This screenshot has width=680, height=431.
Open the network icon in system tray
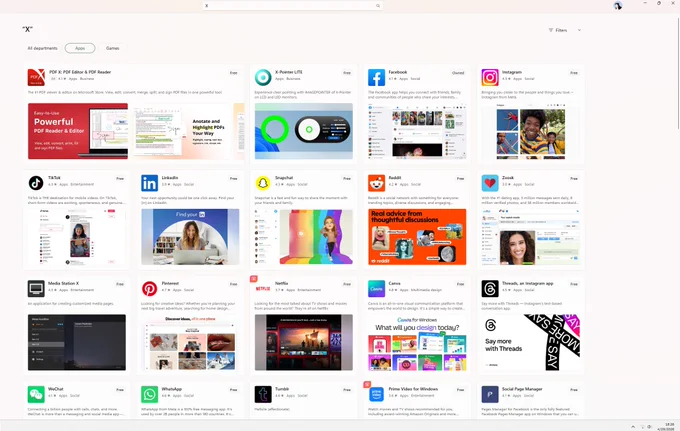pyautogui.click(x=642, y=427)
